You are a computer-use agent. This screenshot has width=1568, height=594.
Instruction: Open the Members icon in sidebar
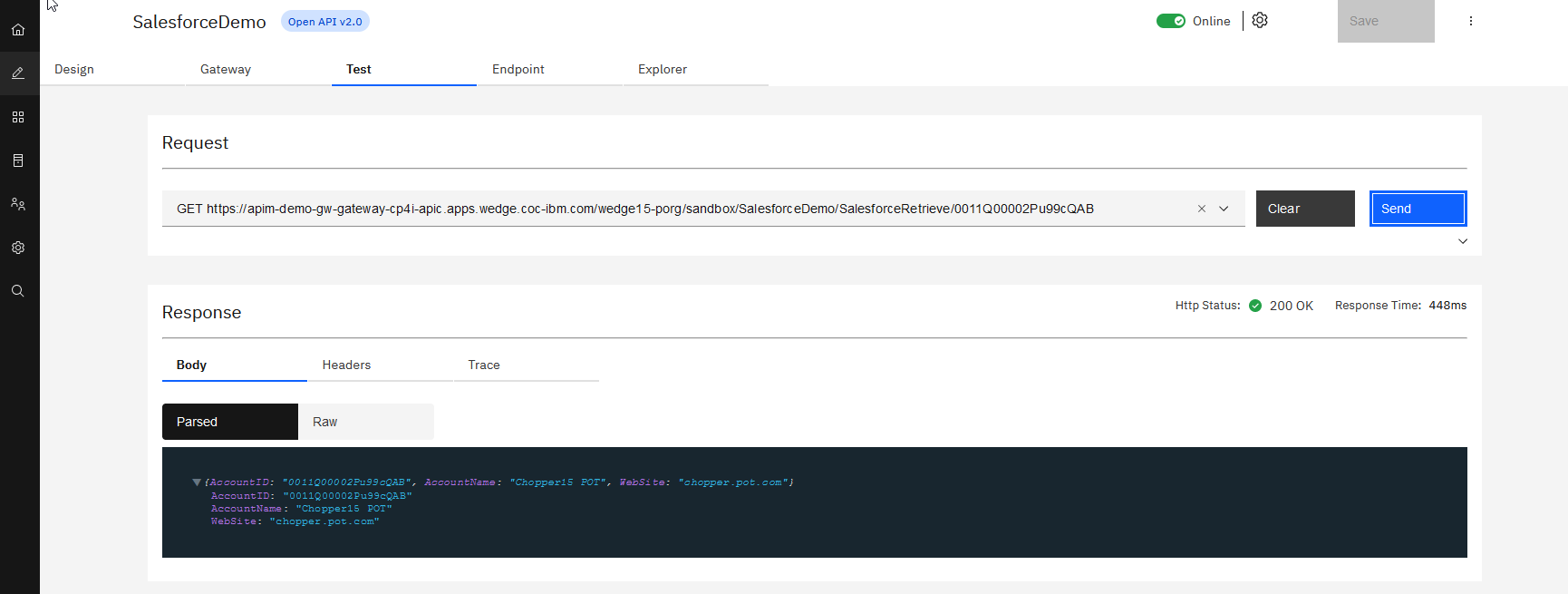pos(18,204)
